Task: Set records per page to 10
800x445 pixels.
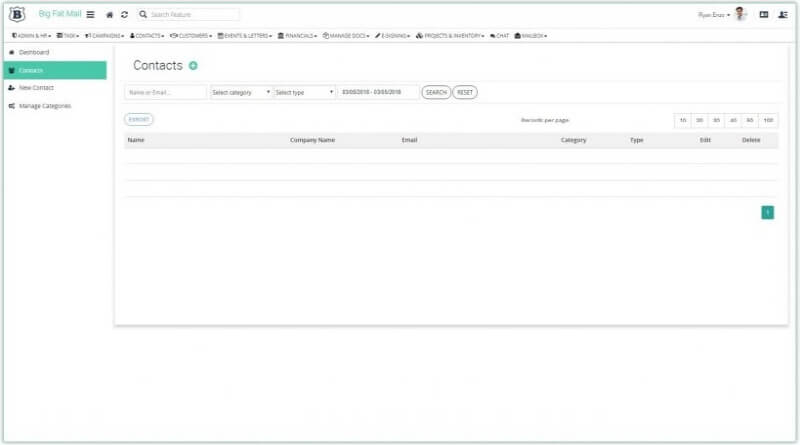Action: click(x=683, y=120)
